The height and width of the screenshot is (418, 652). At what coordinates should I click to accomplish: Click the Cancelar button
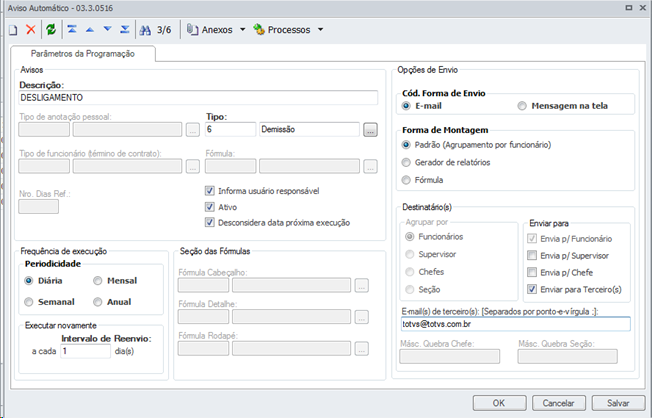tap(558, 403)
